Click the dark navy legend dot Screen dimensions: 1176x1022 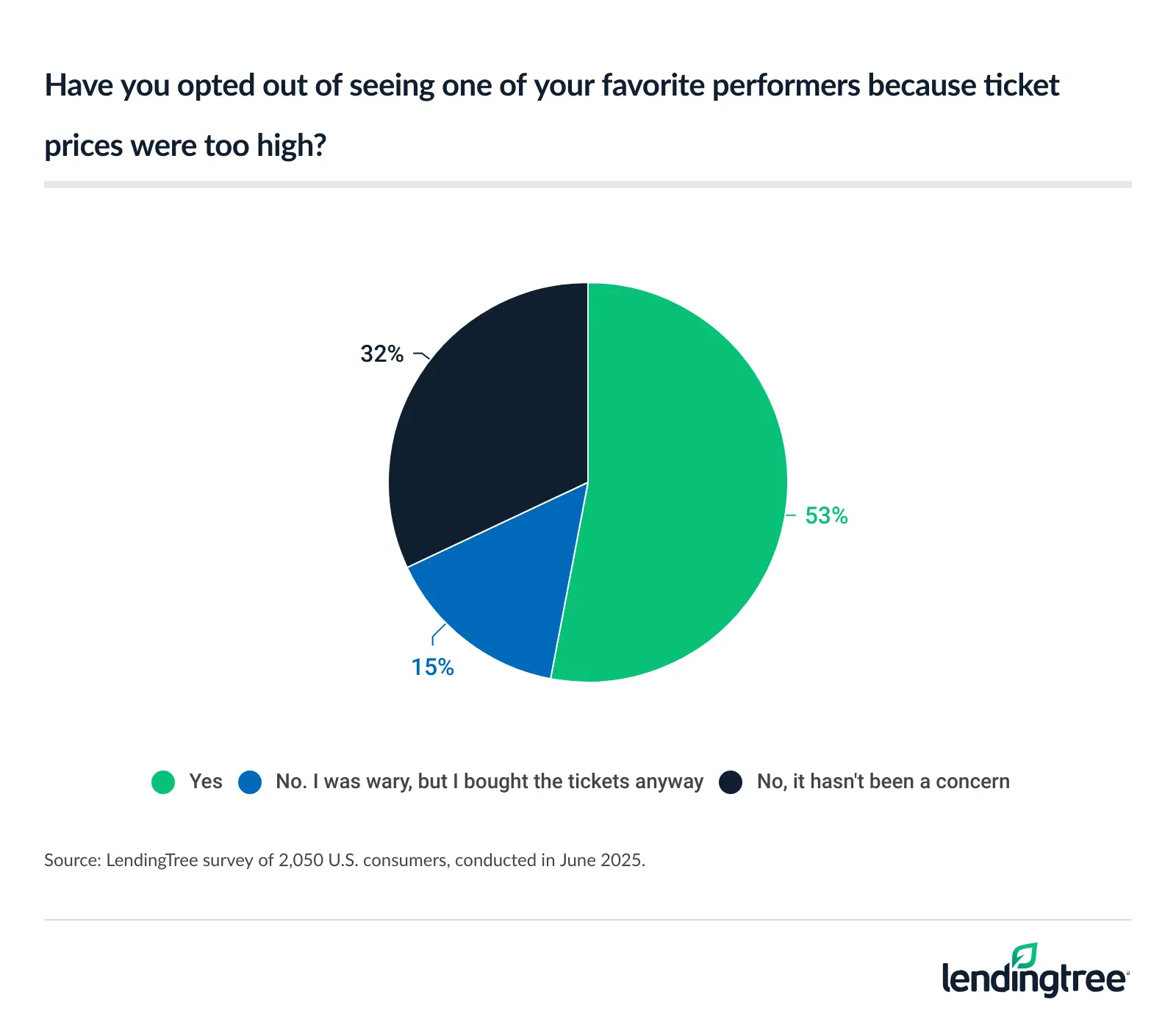(x=731, y=782)
